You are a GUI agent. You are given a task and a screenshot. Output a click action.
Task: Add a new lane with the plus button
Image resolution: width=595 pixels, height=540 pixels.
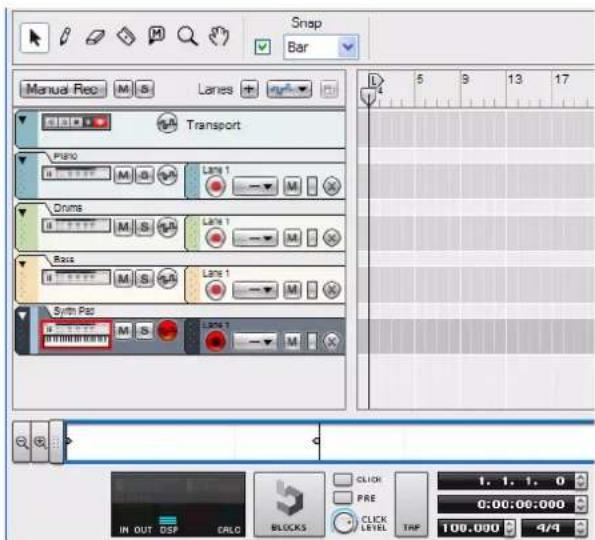click(249, 90)
